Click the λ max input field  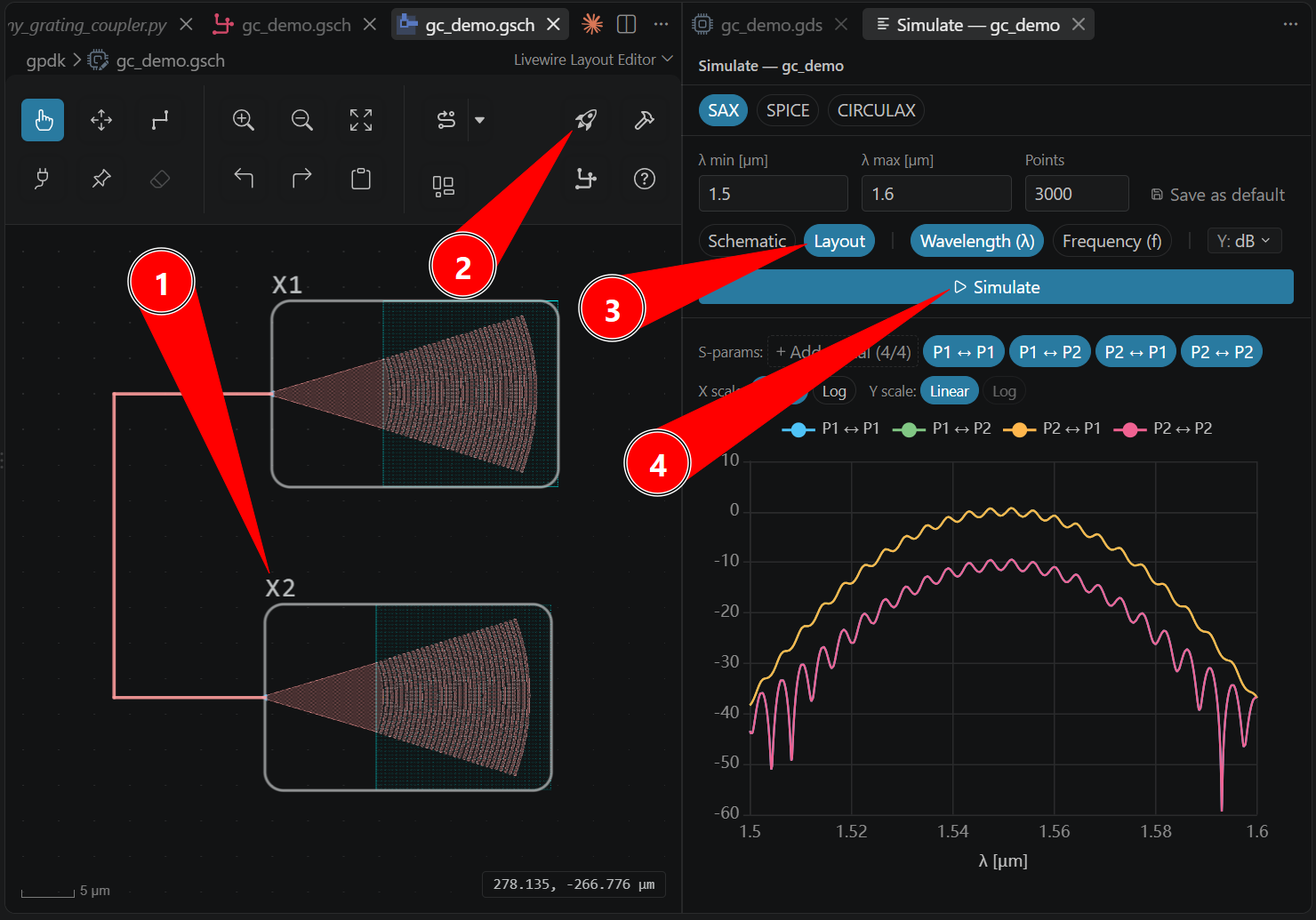[x=936, y=194]
